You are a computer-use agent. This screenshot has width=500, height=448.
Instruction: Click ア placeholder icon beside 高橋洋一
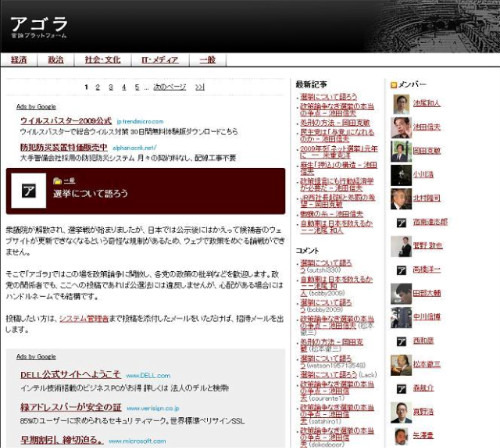(x=401, y=270)
